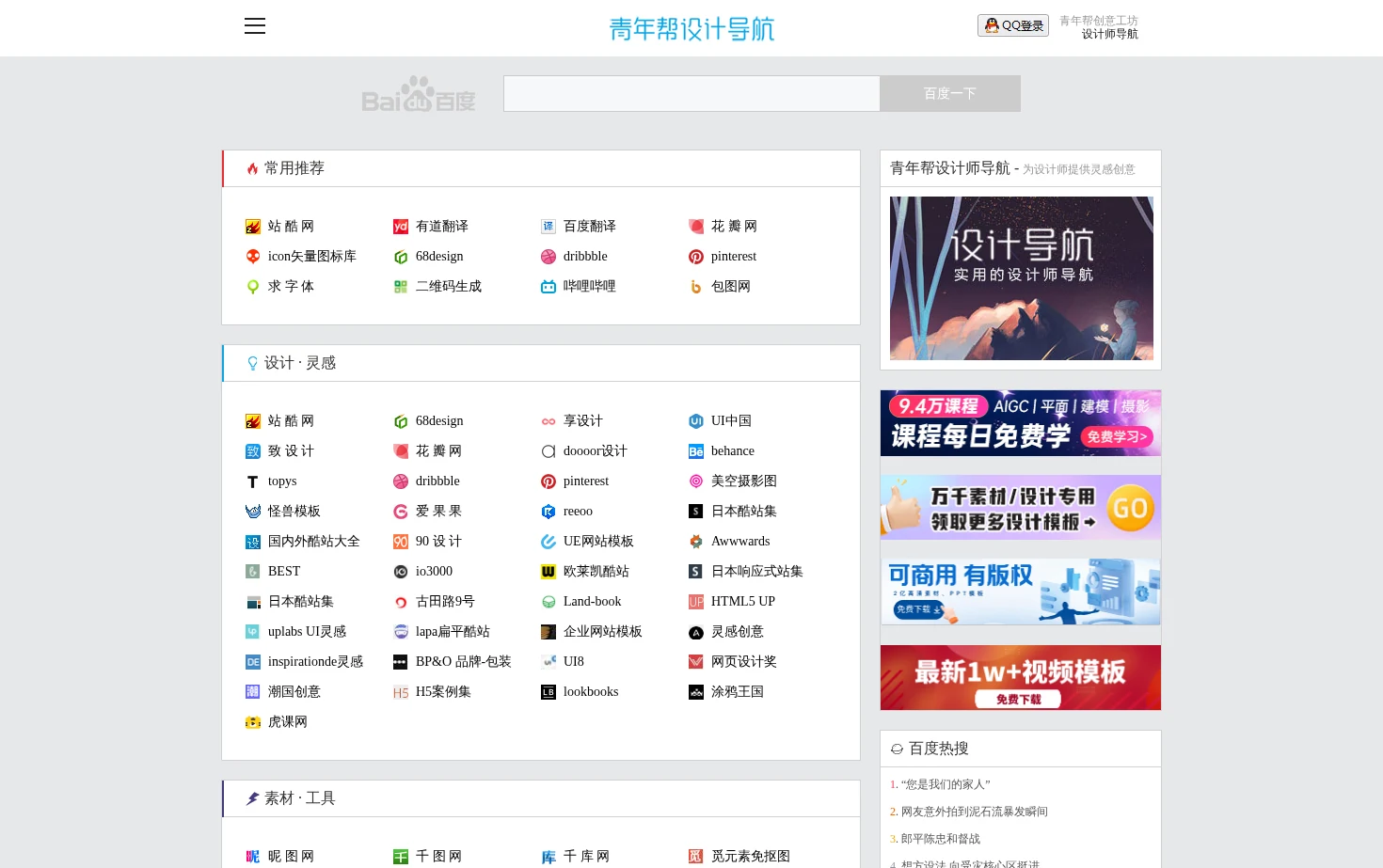
Task: Click the 二维码生成 icon
Action: tap(401, 287)
